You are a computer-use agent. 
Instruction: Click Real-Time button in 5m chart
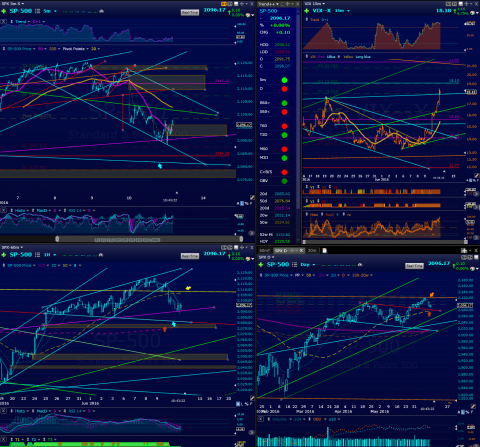tap(190, 12)
